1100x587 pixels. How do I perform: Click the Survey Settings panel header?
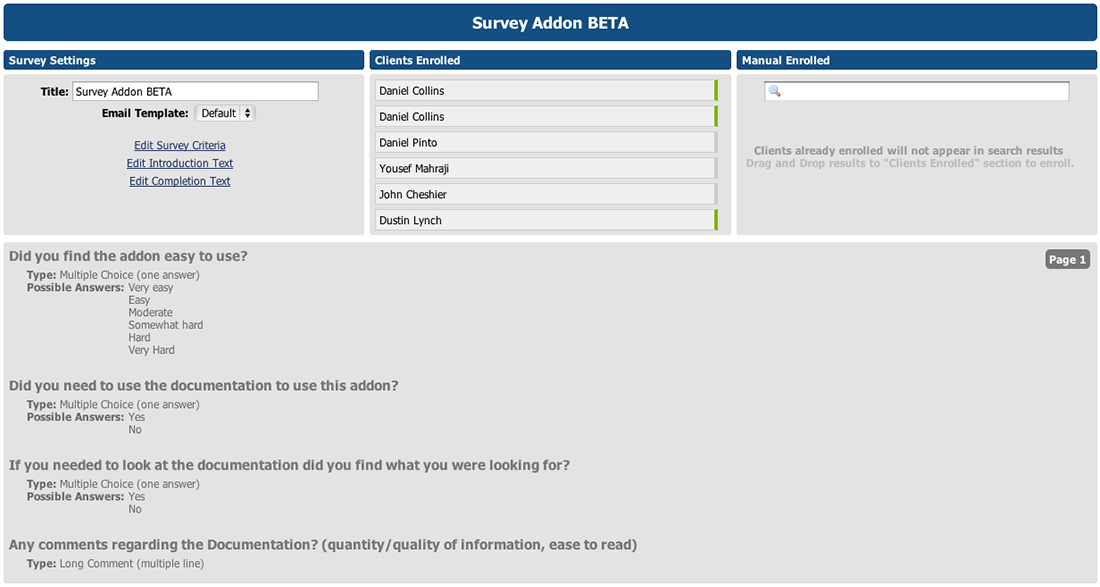(184, 61)
